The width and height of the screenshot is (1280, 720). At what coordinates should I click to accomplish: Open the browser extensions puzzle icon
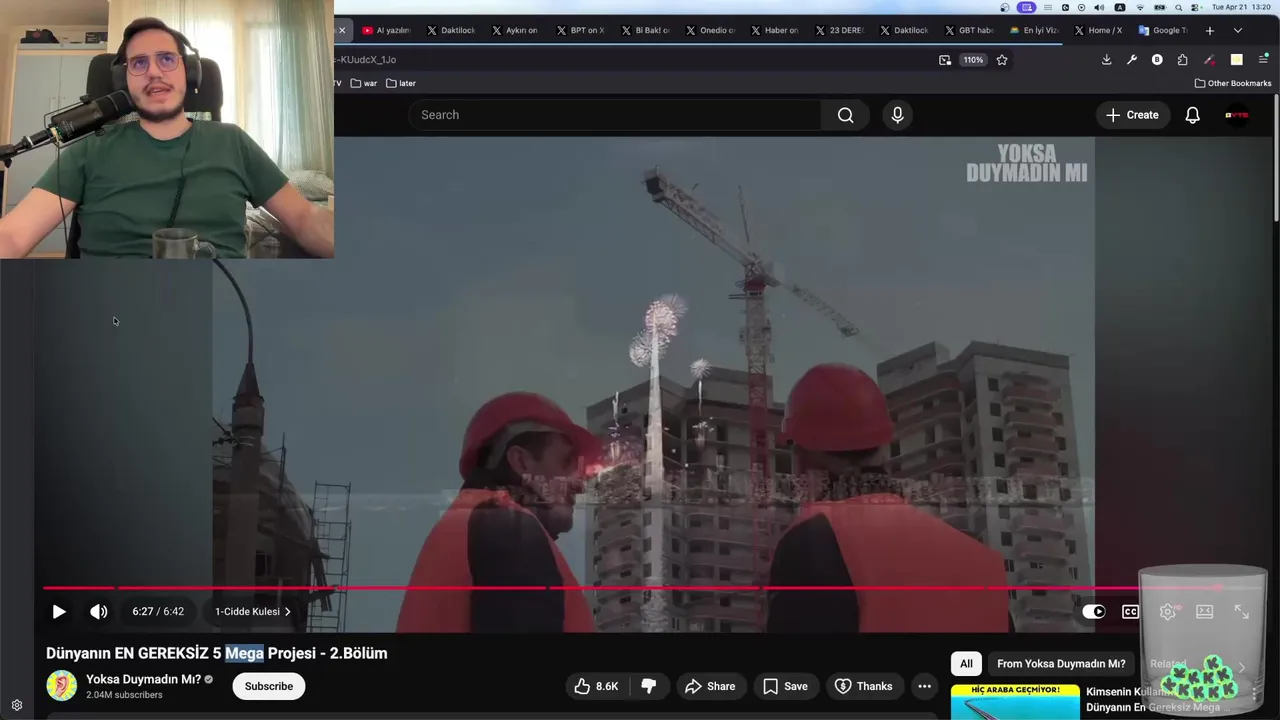point(1182,60)
